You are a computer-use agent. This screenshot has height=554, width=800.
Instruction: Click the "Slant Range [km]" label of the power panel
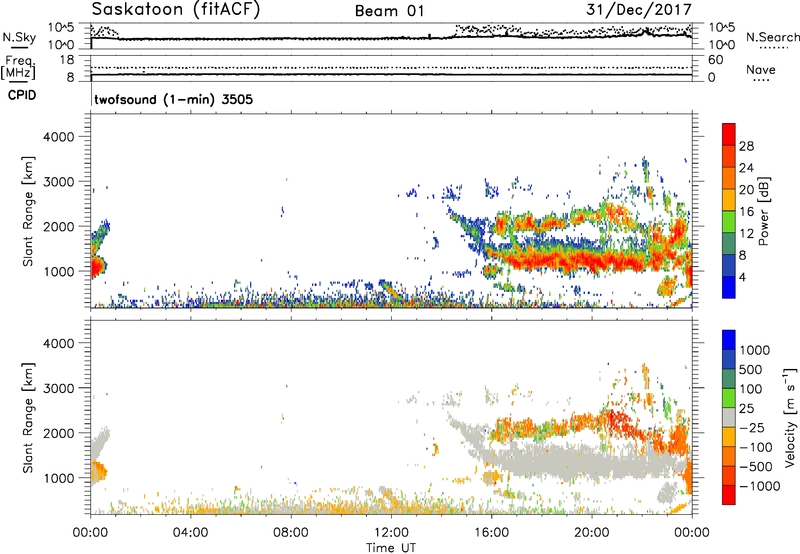tap(28, 211)
